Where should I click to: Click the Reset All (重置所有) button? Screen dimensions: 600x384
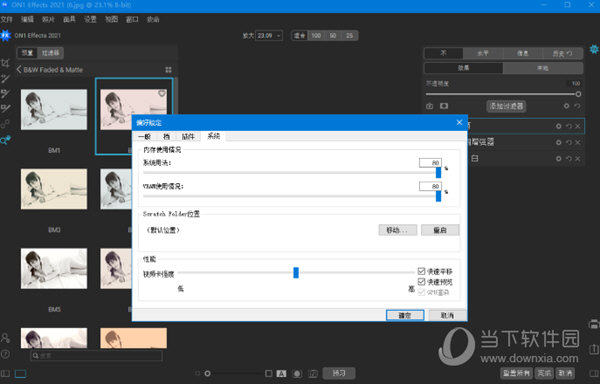click(x=516, y=373)
